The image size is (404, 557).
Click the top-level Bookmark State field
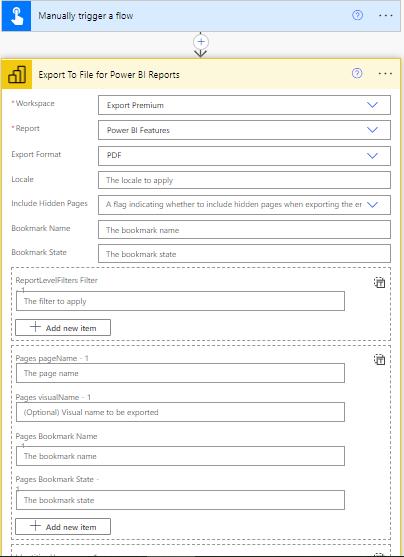244,254
